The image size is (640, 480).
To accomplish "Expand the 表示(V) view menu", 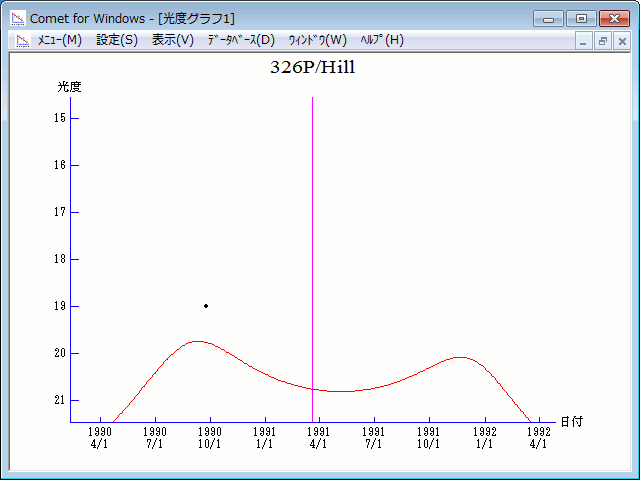I will pos(173,40).
